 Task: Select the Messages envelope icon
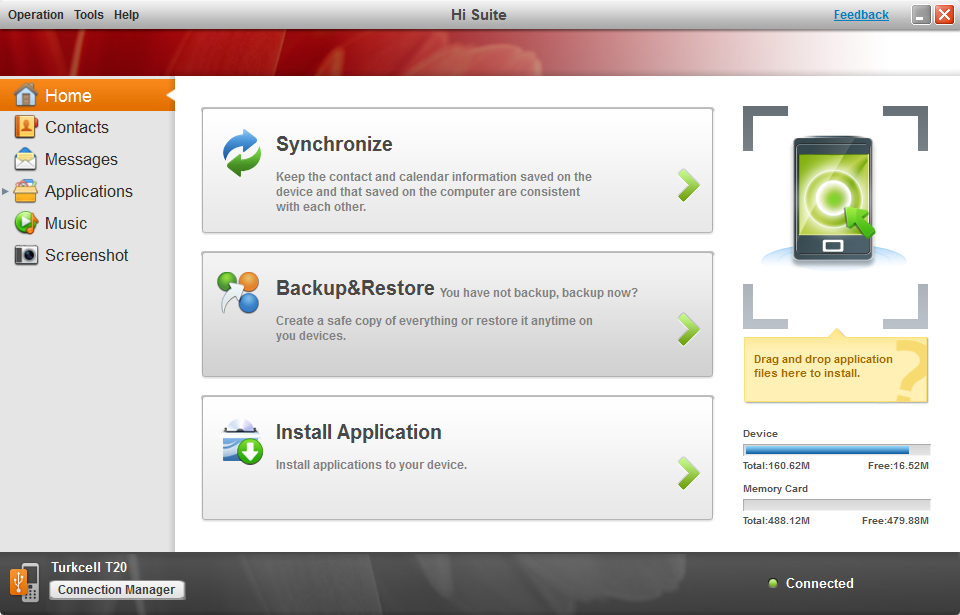coord(26,160)
